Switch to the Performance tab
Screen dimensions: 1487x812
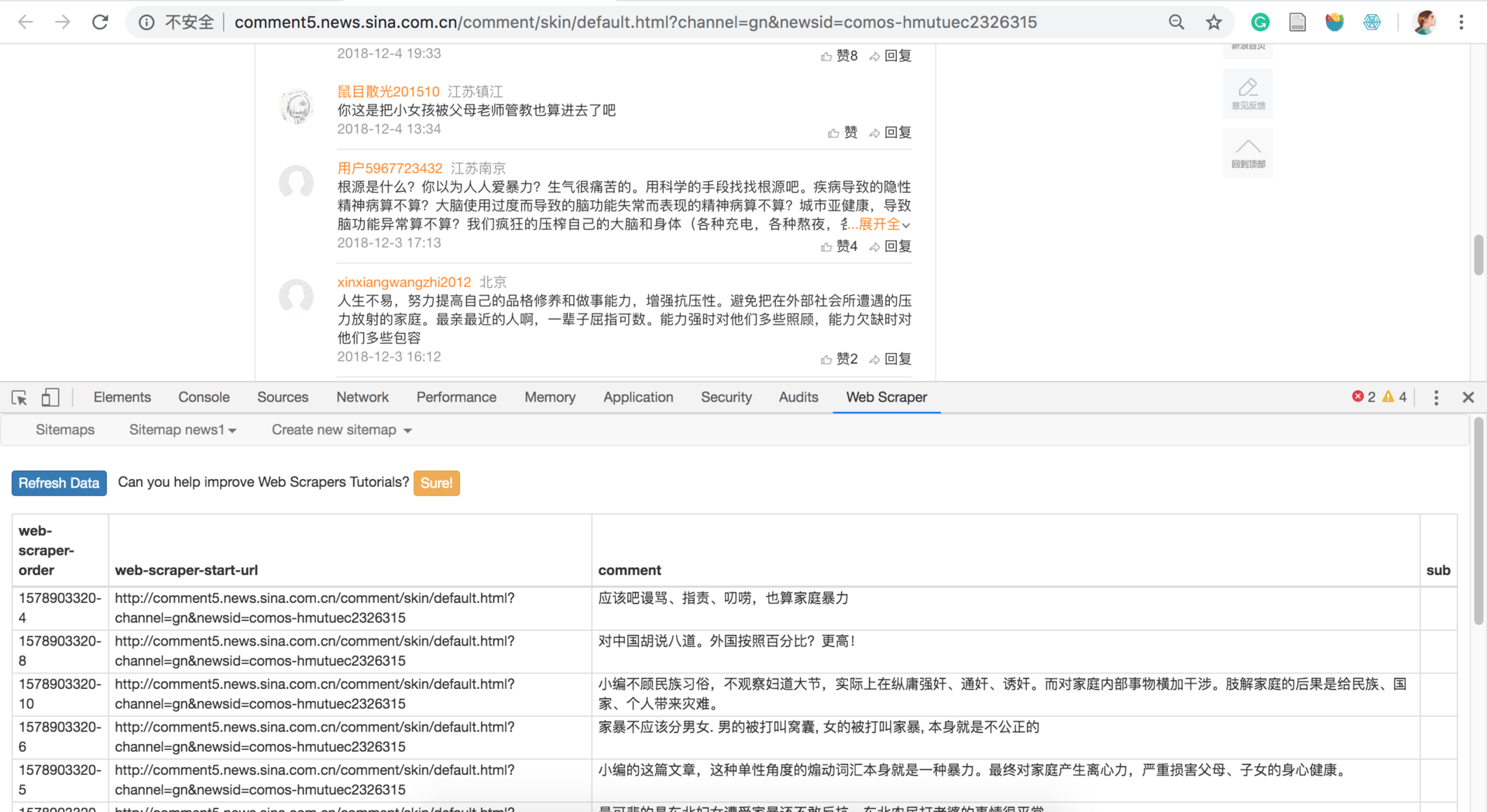[x=456, y=397]
